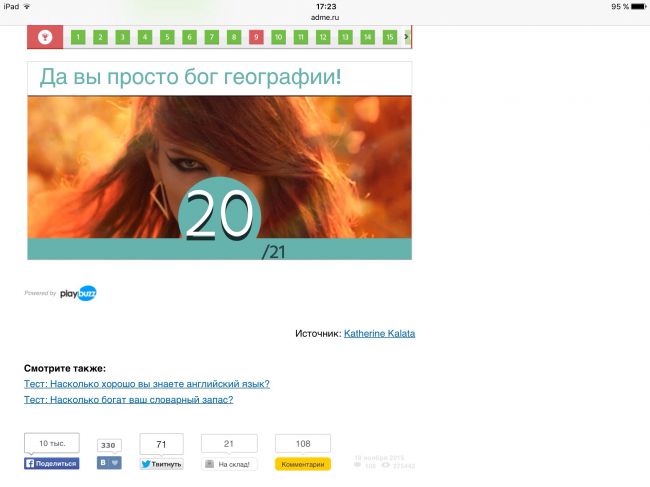650x487 pixels.
Task: Open the vocabulary richness test link
Action: click(x=128, y=399)
